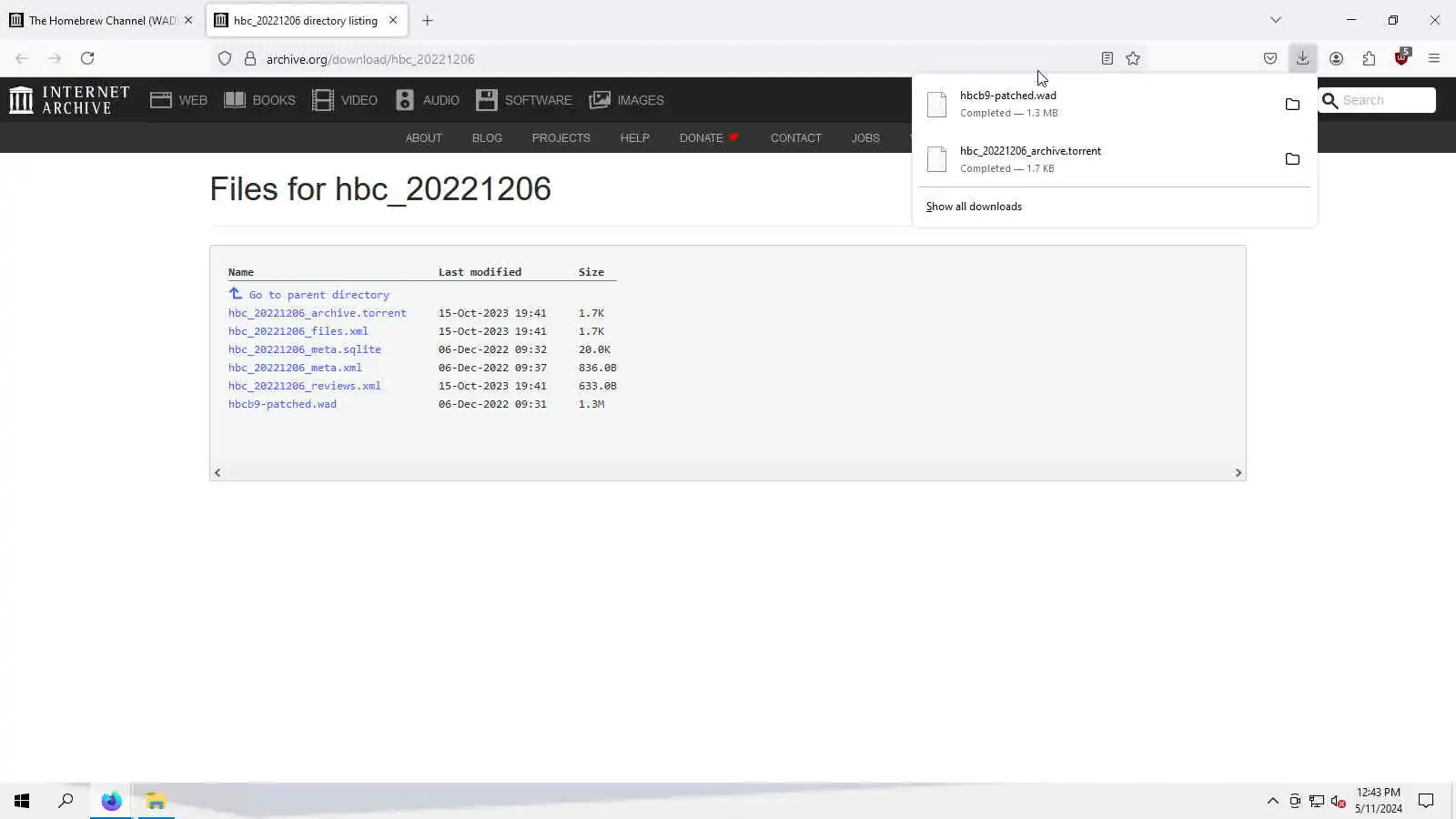Open hbc_20221206_reviews.xml link
The width and height of the screenshot is (1456, 819).
[305, 386]
